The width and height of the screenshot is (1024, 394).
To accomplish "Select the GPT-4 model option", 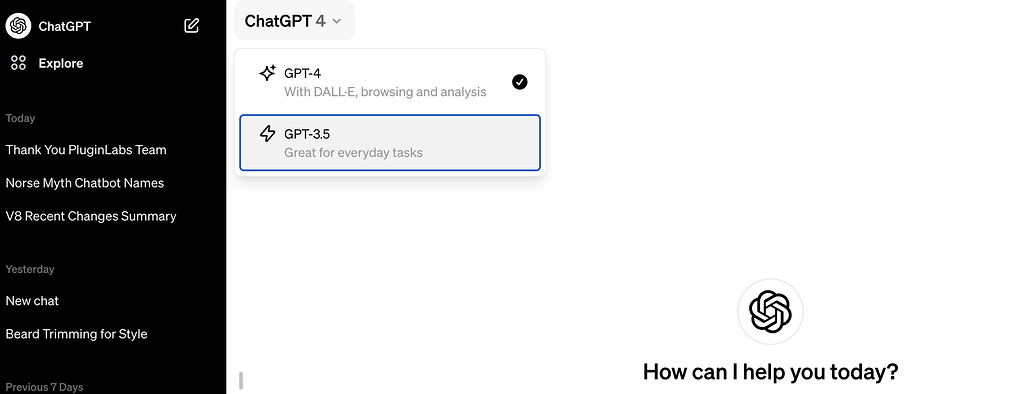I will click(390, 82).
